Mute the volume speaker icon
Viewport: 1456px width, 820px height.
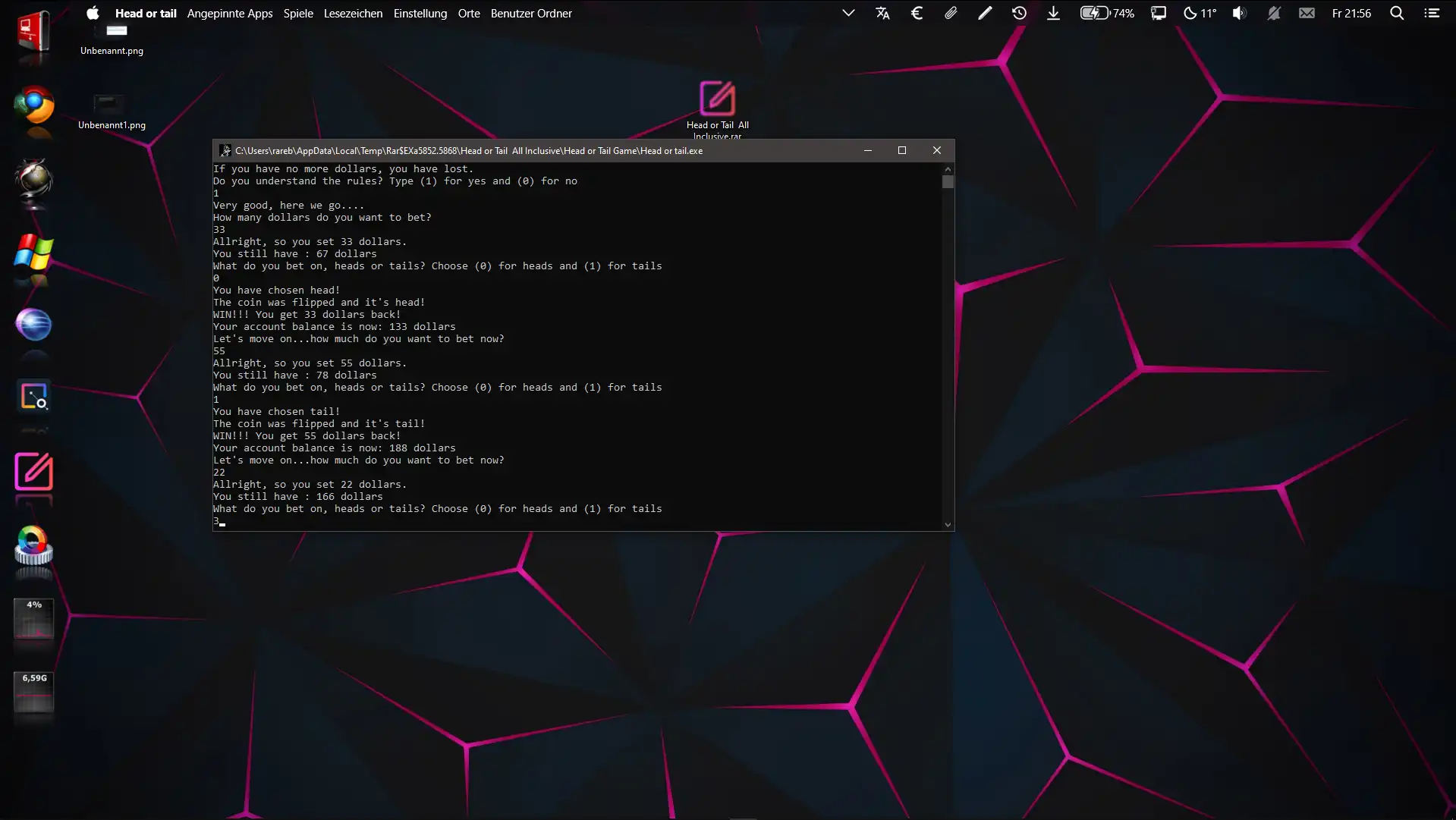1239,13
